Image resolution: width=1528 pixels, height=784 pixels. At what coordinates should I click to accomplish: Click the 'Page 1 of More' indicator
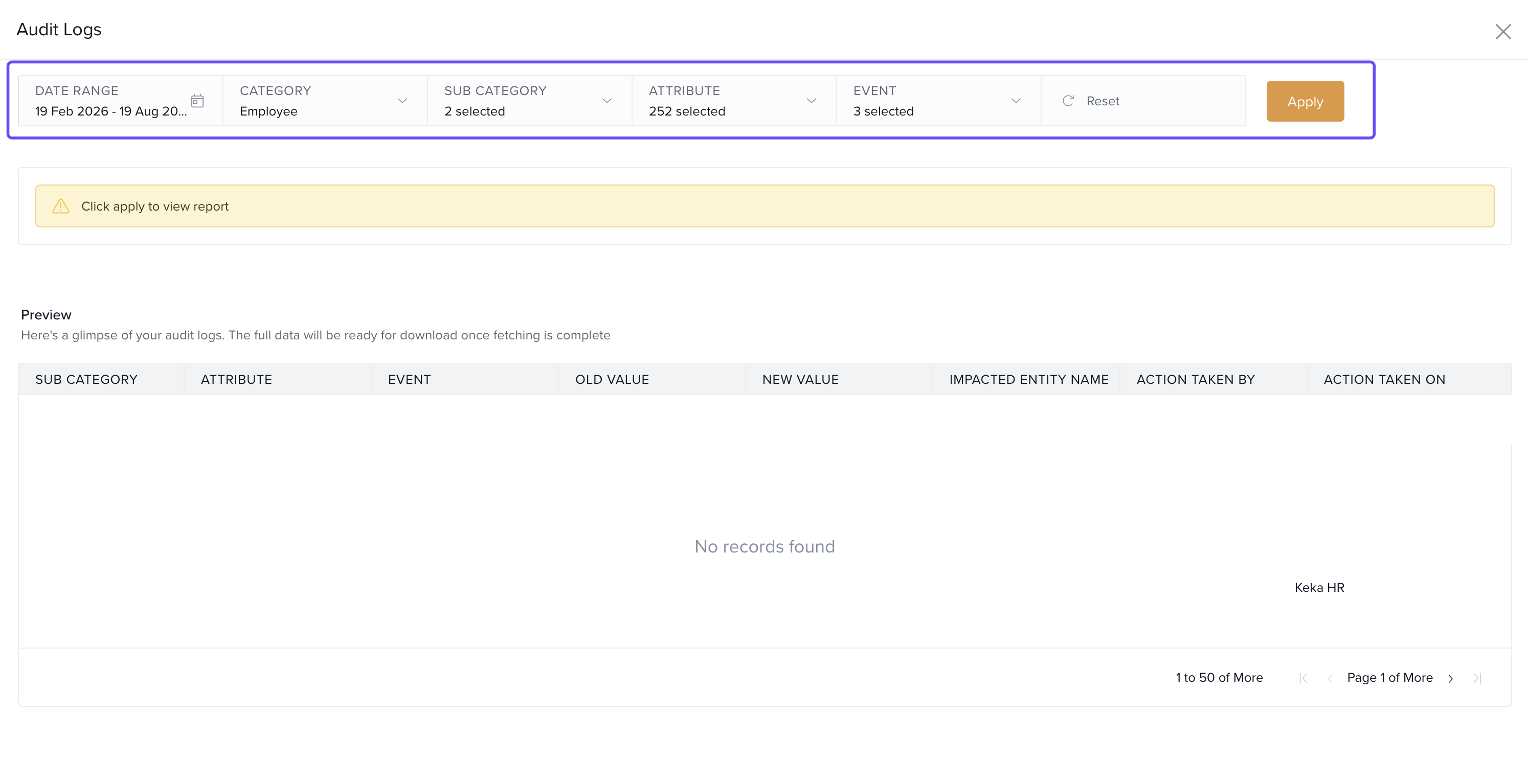pyautogui.click(x=1390, y=678)
